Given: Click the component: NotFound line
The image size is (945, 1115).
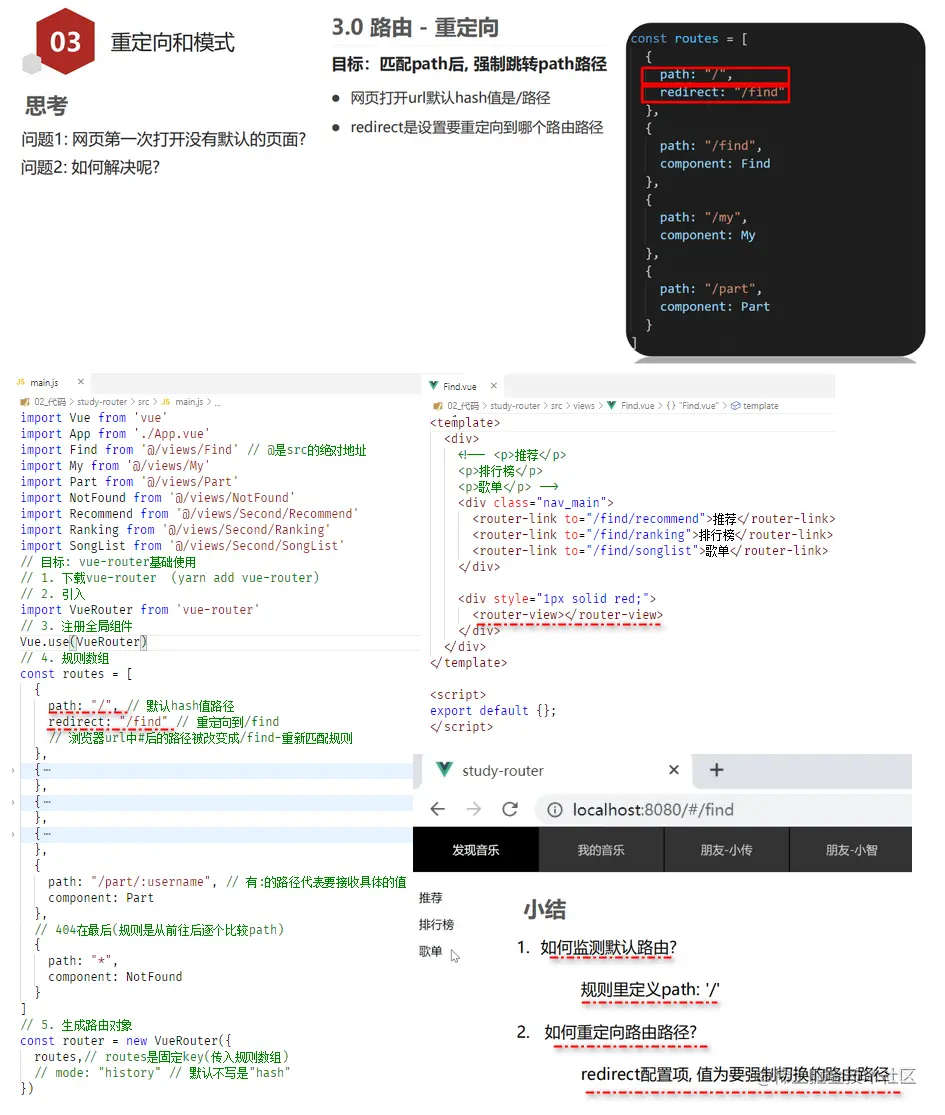Looking at the screenshot, I should pyautogui.click(x=114, y=977).
